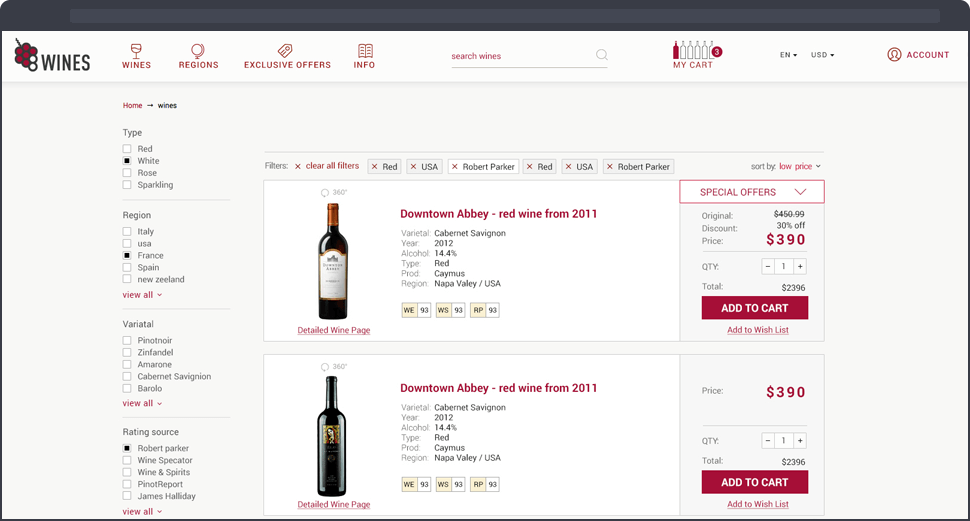The height and width of the screenshot is (521, 970).
Task: Open first Downtown Abbey wine title
Action: coord(499,214)
